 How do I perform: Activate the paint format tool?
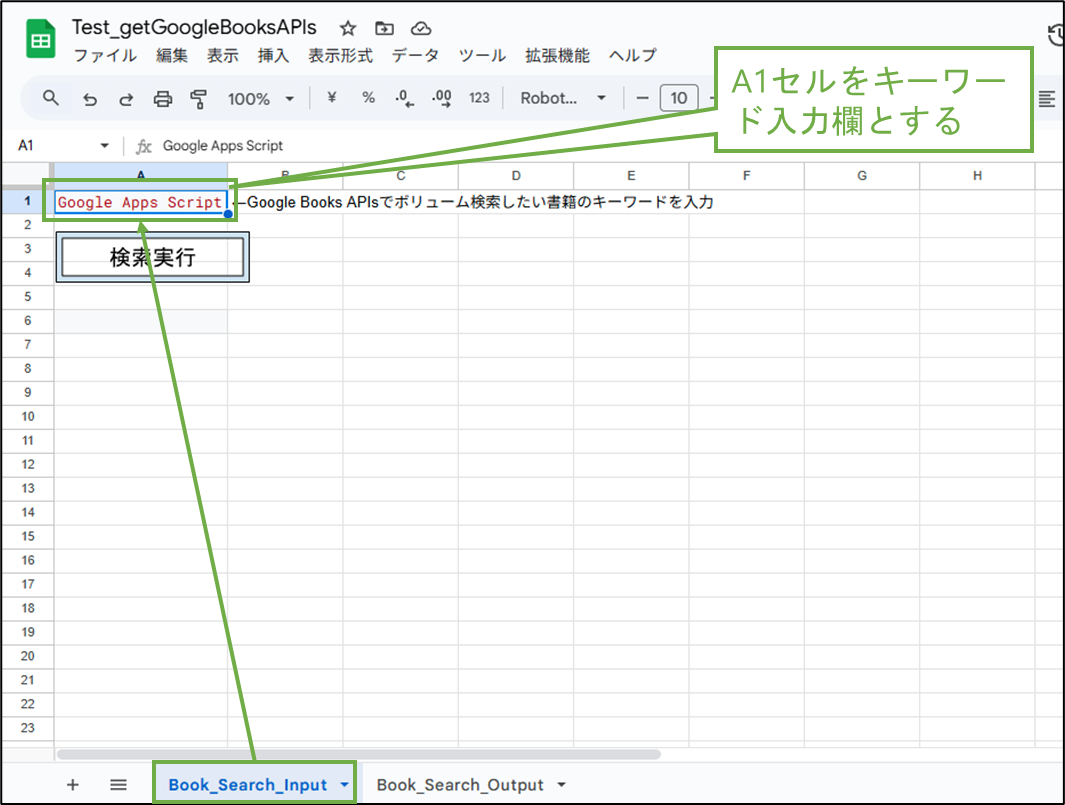point(198,99)
